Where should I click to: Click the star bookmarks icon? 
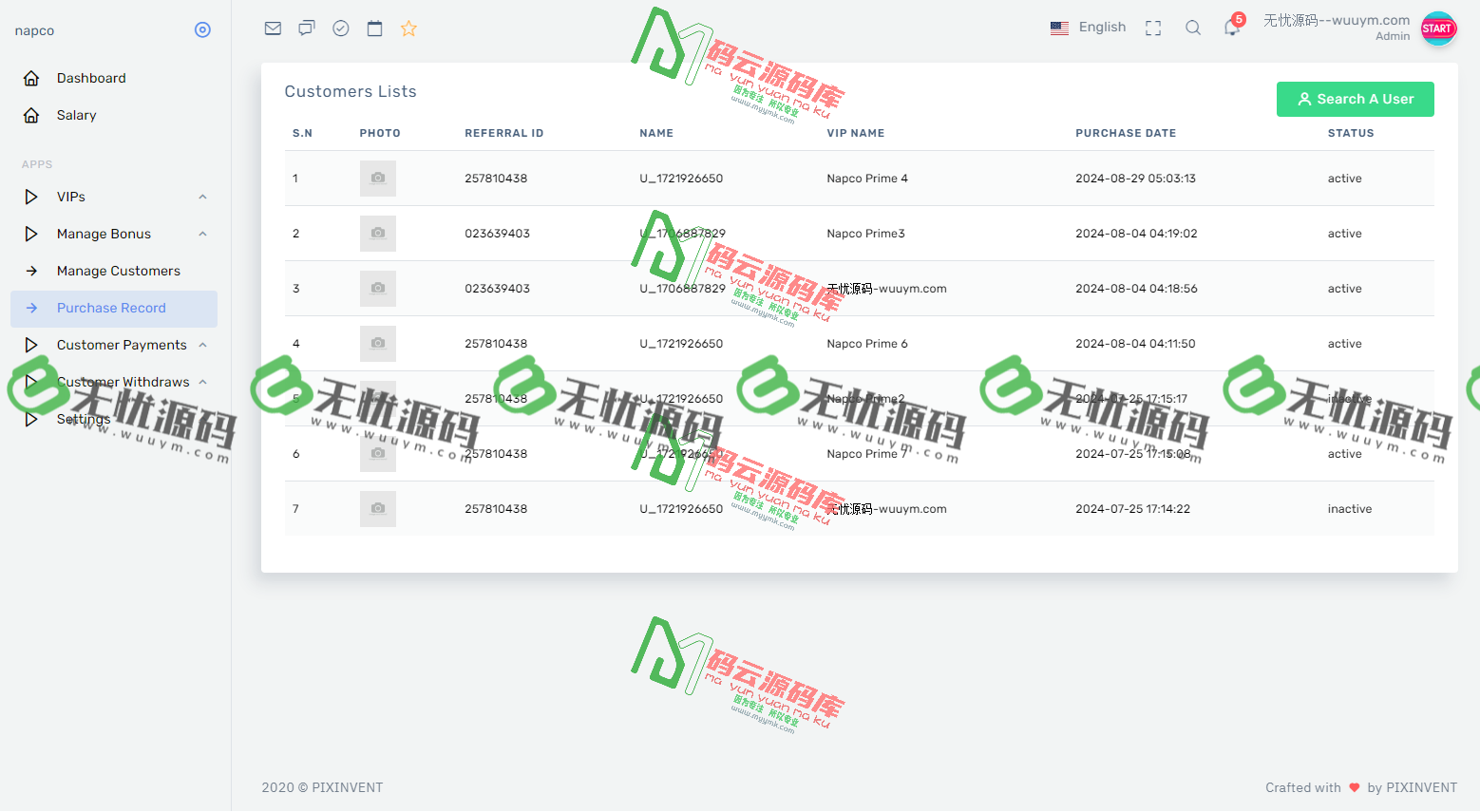coord(408,28)
